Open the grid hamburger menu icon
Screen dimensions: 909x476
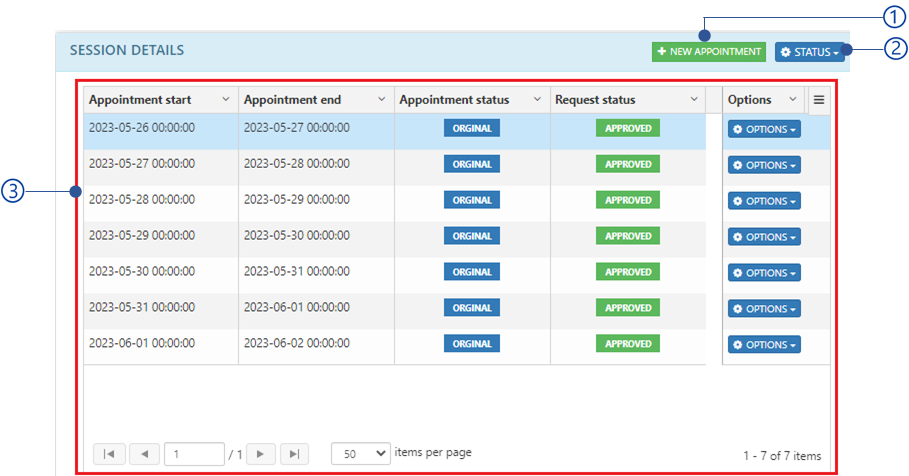[818, 99]
